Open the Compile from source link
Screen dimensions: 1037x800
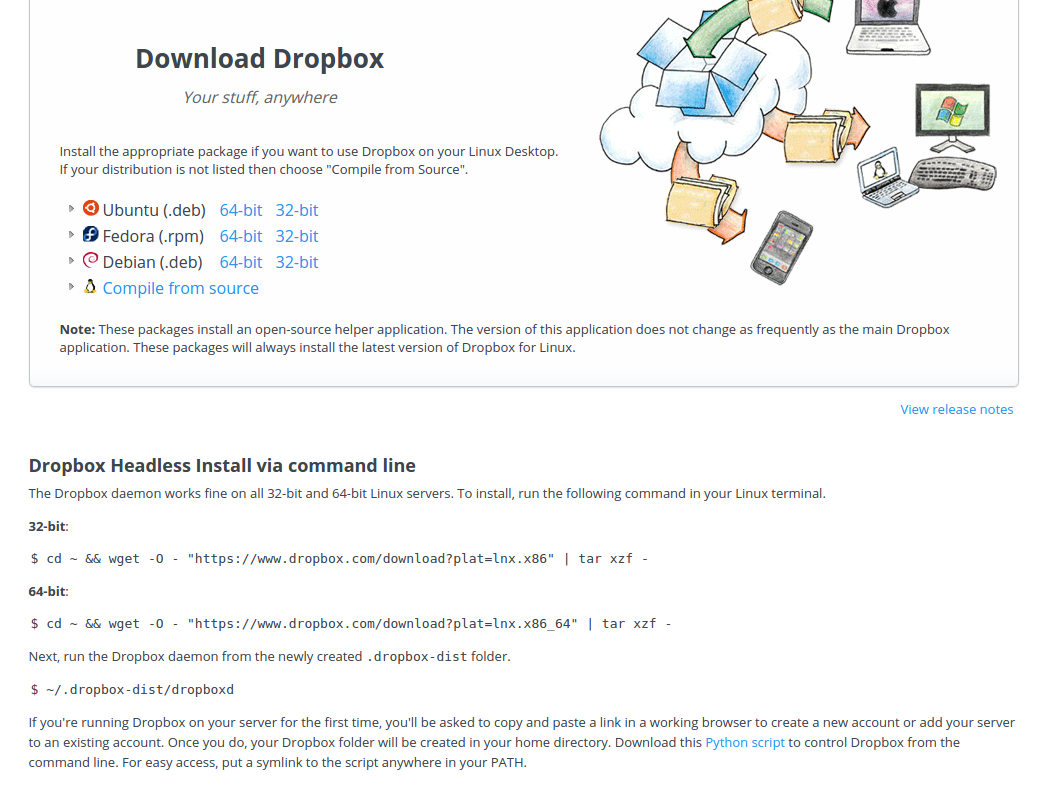pos(181,288)
